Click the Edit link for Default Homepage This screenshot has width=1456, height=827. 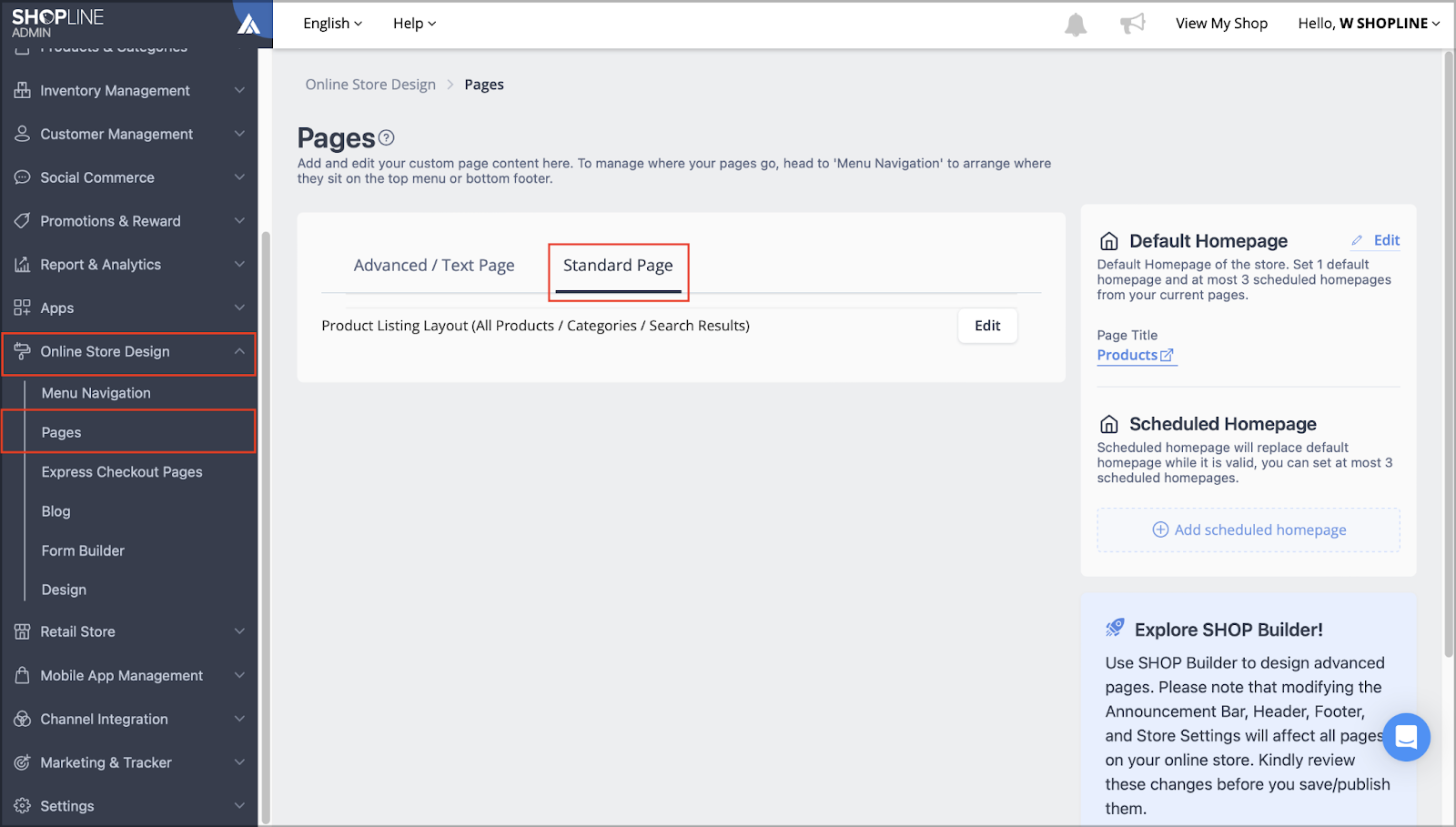click(x=1387, y=240)
